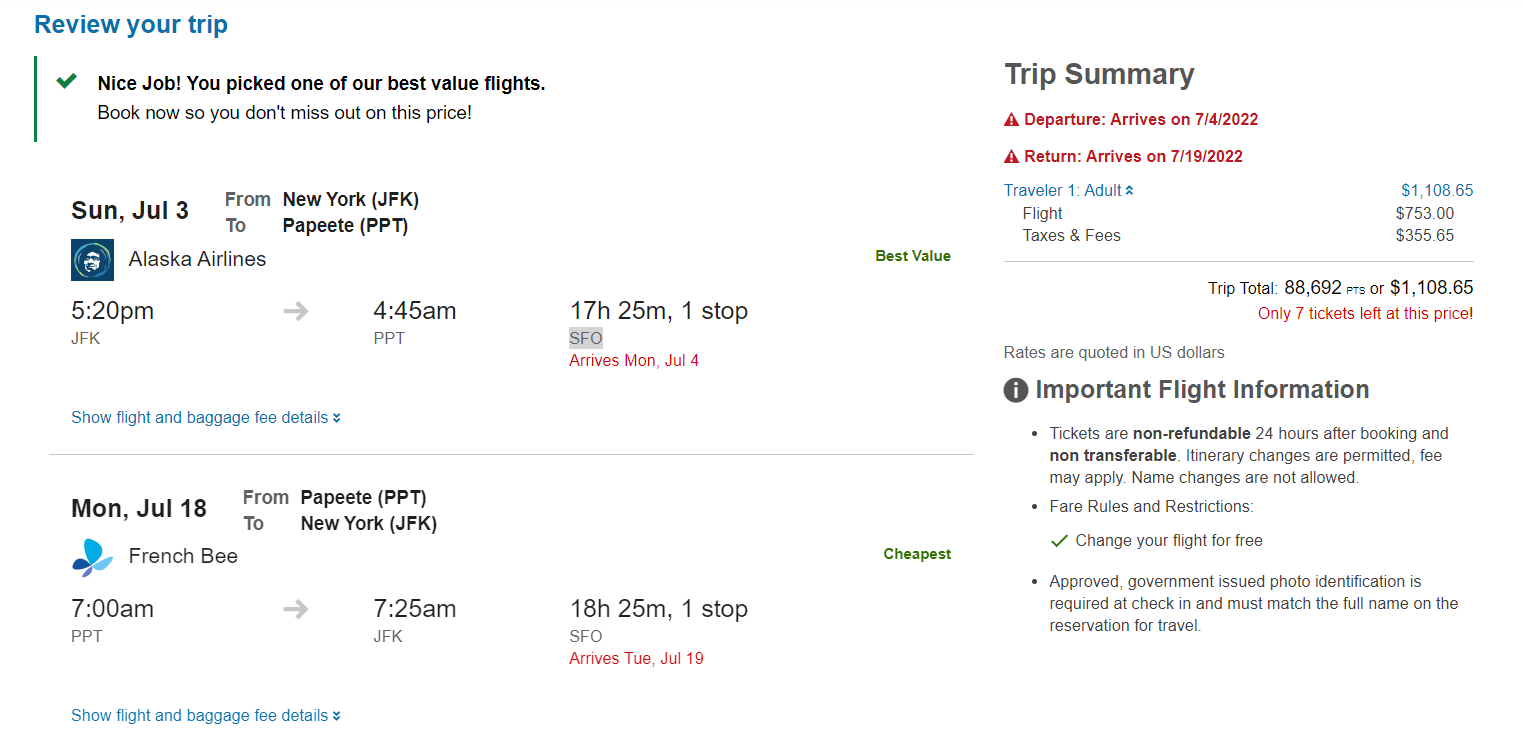
Task: Expand outbound flight and baggage fee details
Action: click(206, 417)
